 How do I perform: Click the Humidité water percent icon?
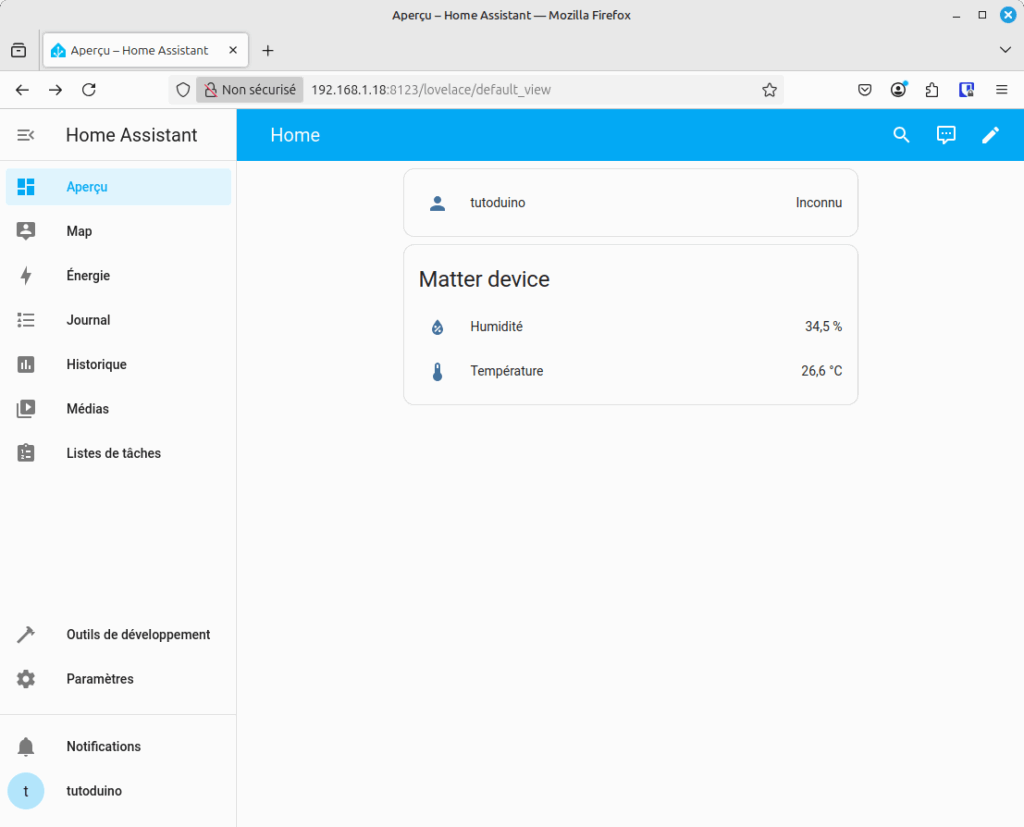[438, 327]
